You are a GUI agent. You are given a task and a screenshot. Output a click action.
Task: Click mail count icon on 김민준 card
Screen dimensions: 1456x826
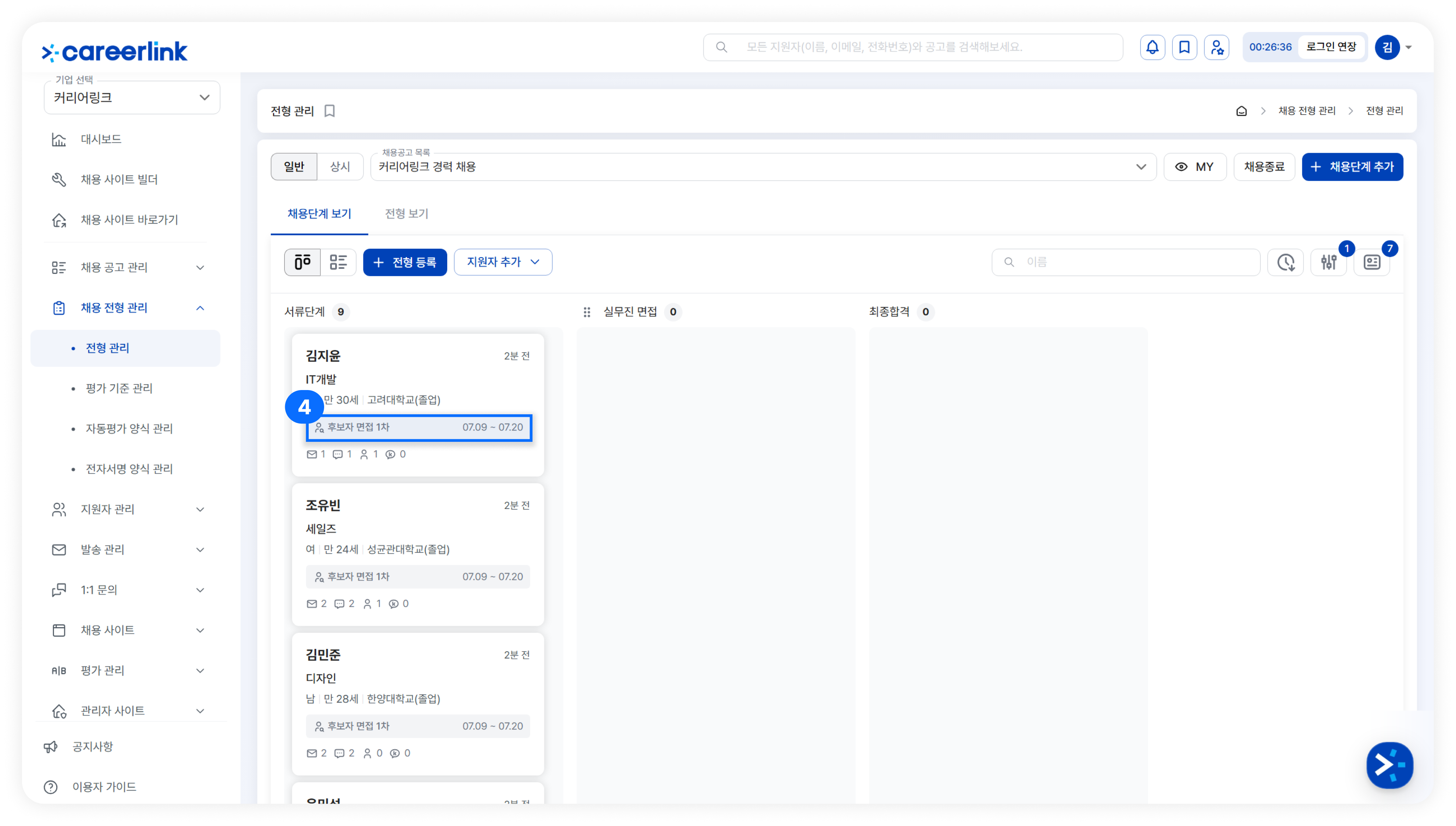pyautogui.click(x=312, y=753)
